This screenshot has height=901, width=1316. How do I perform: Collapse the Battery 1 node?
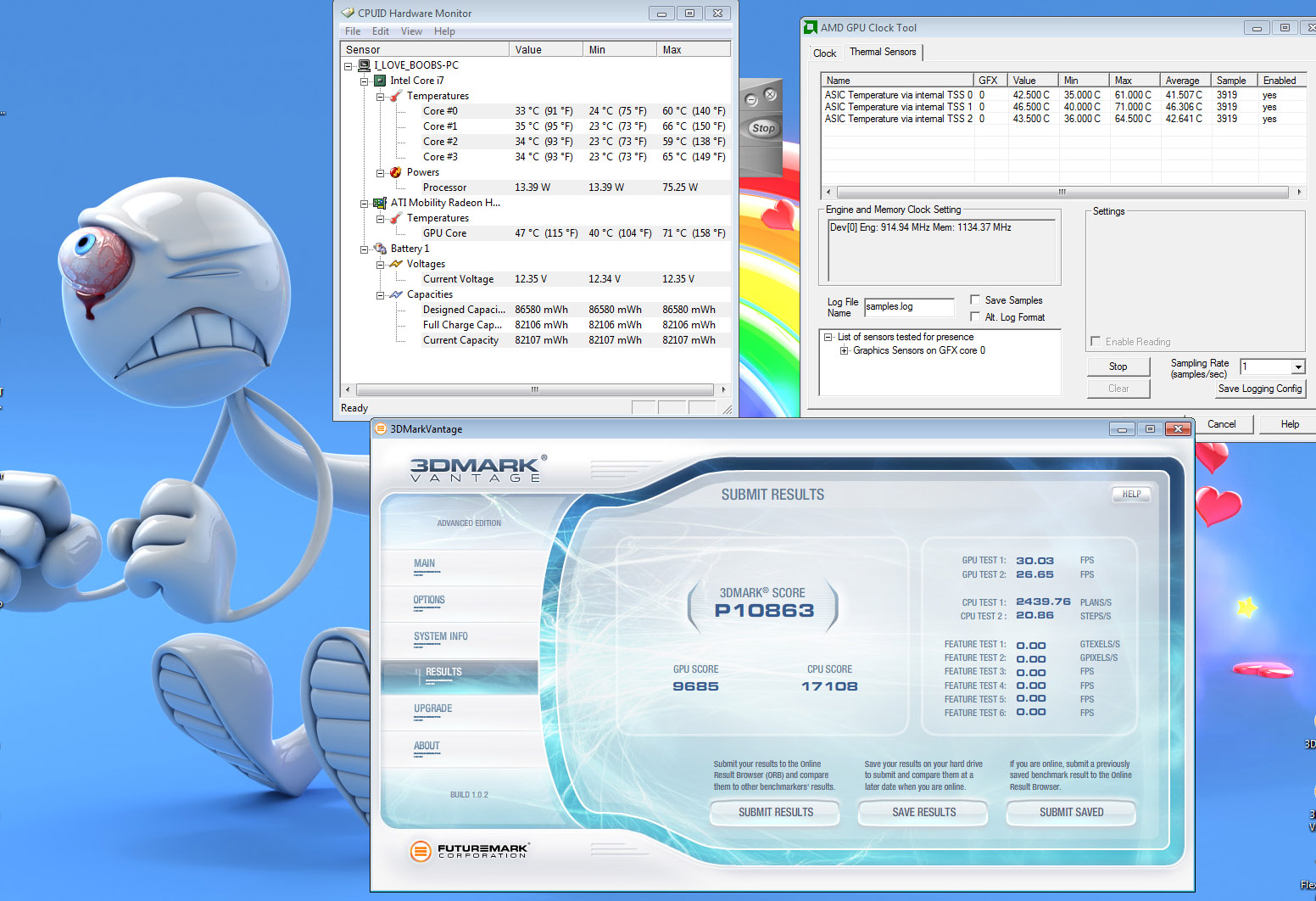tap(365, 249)
